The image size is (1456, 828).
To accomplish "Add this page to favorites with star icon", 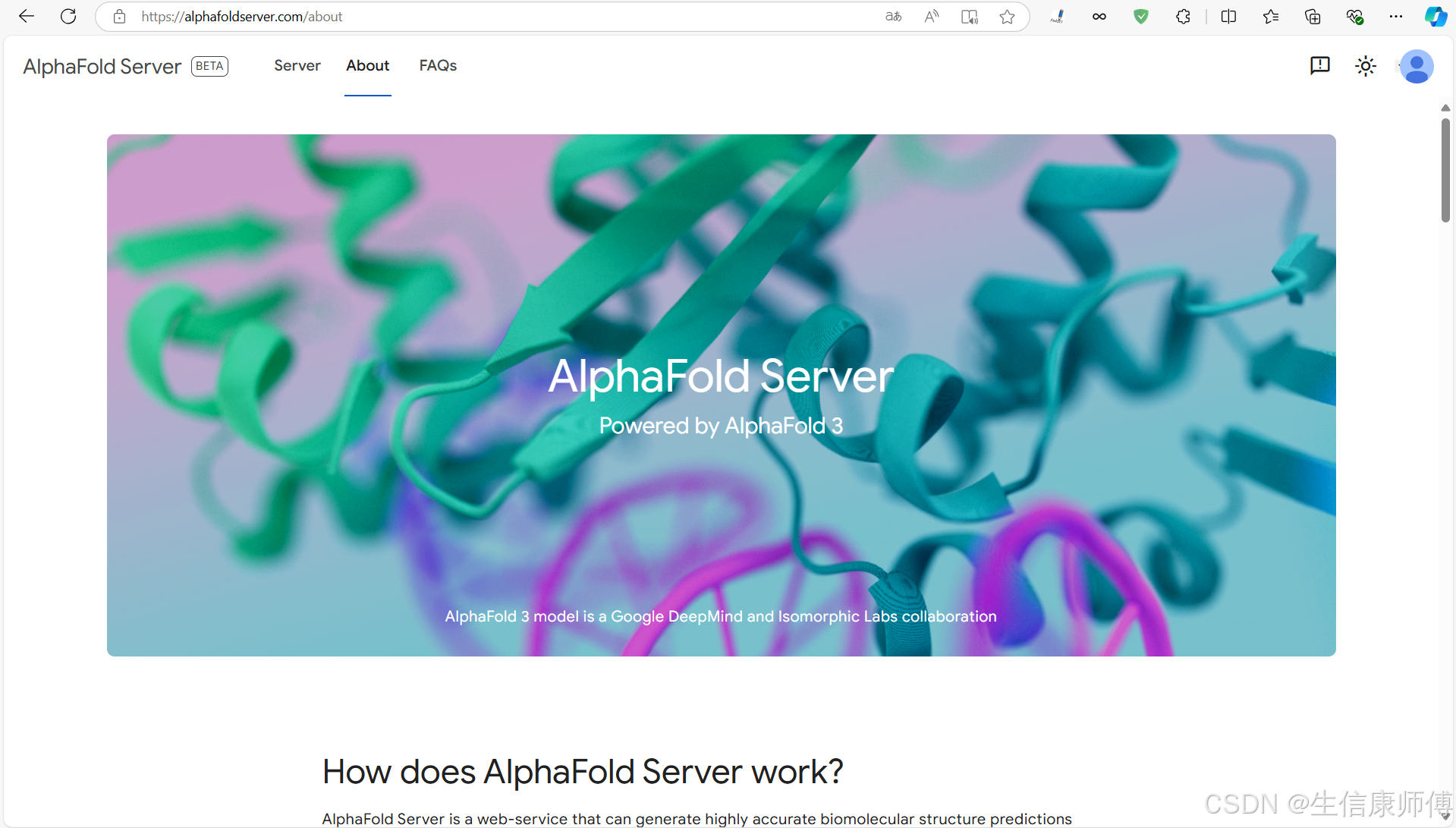I will tap(1007, 17).
